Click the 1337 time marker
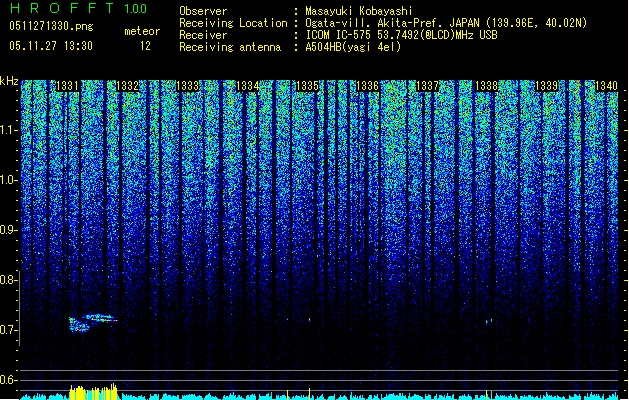Screen dimensions: 629x400 [427, 86]
